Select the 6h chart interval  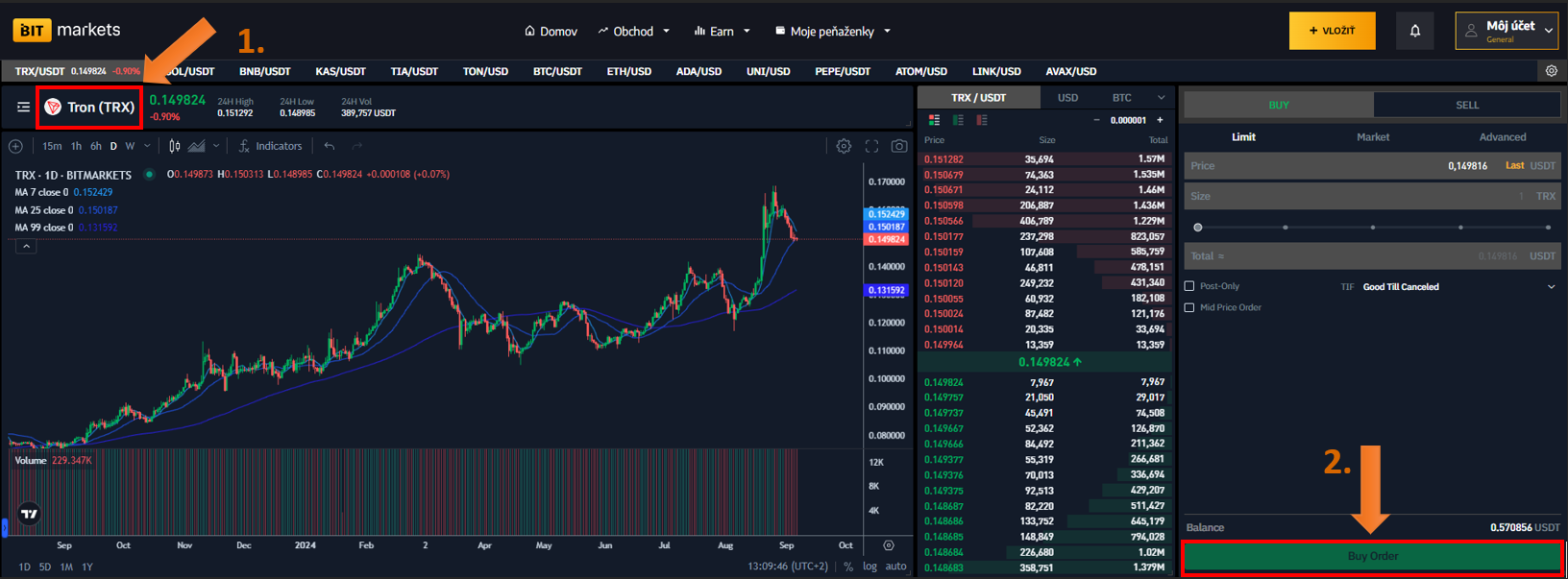(96, 146)
